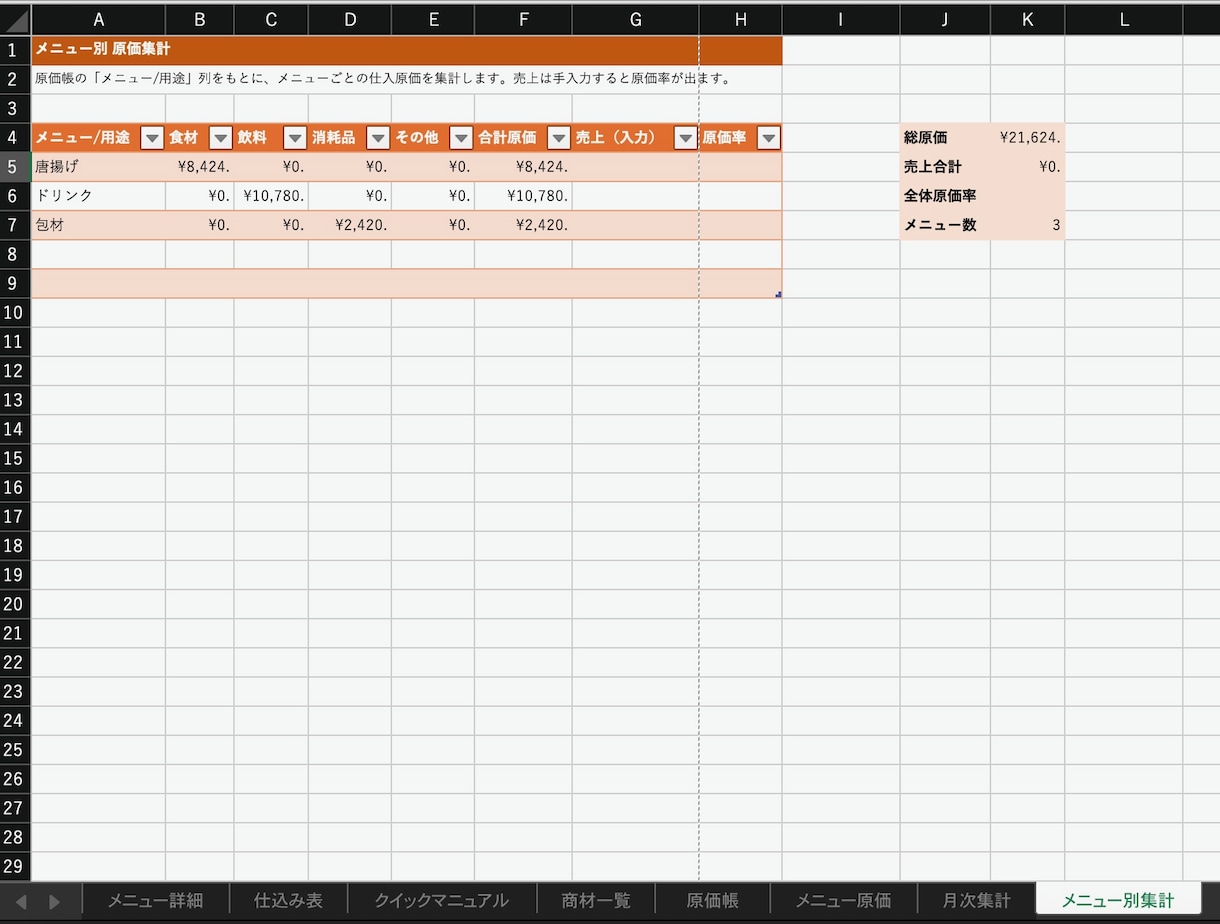Viewport: 1220px width, 924px height.
Task: Click the 売上 input cell for ドリンク
Action: pos(636,196)
